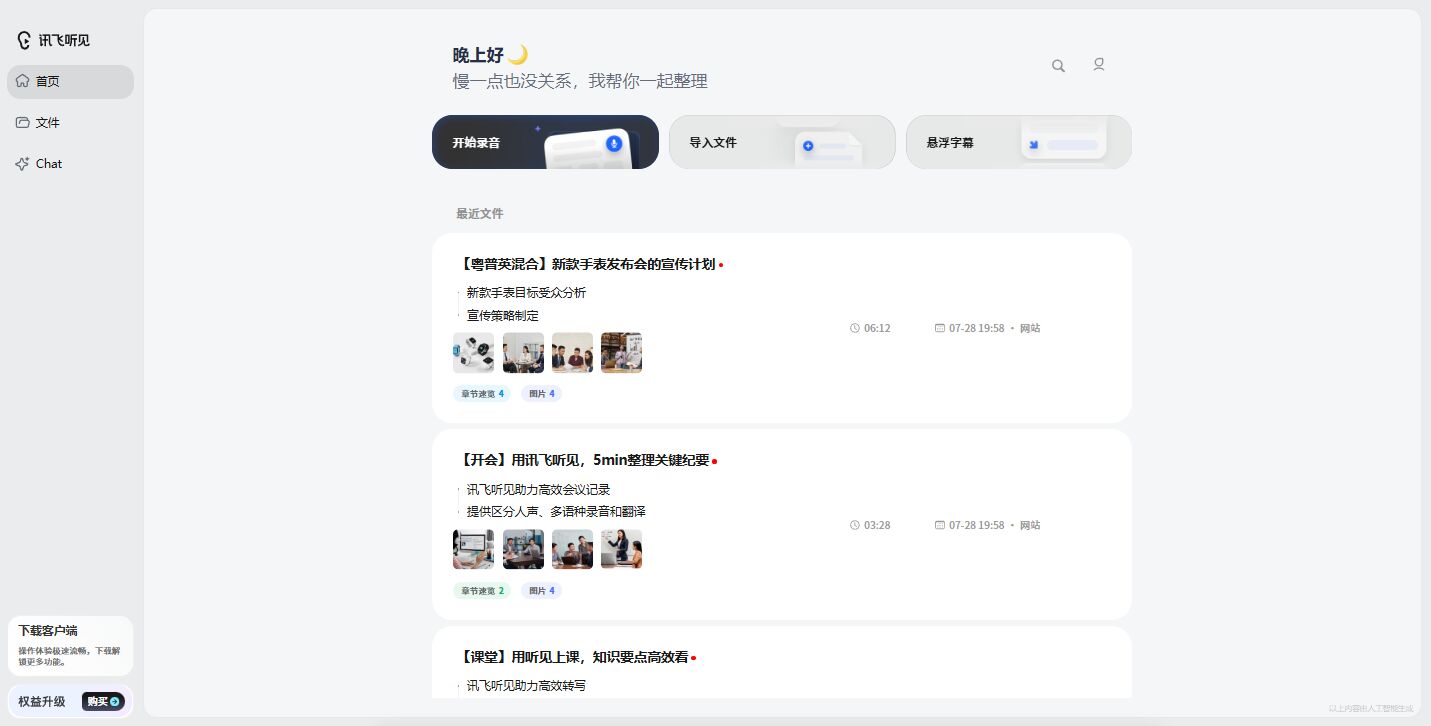The image size is (1431, 726).
Task: Open fourth thumbnail in 新款手表 file card
Action: click(x=621, y=353)
